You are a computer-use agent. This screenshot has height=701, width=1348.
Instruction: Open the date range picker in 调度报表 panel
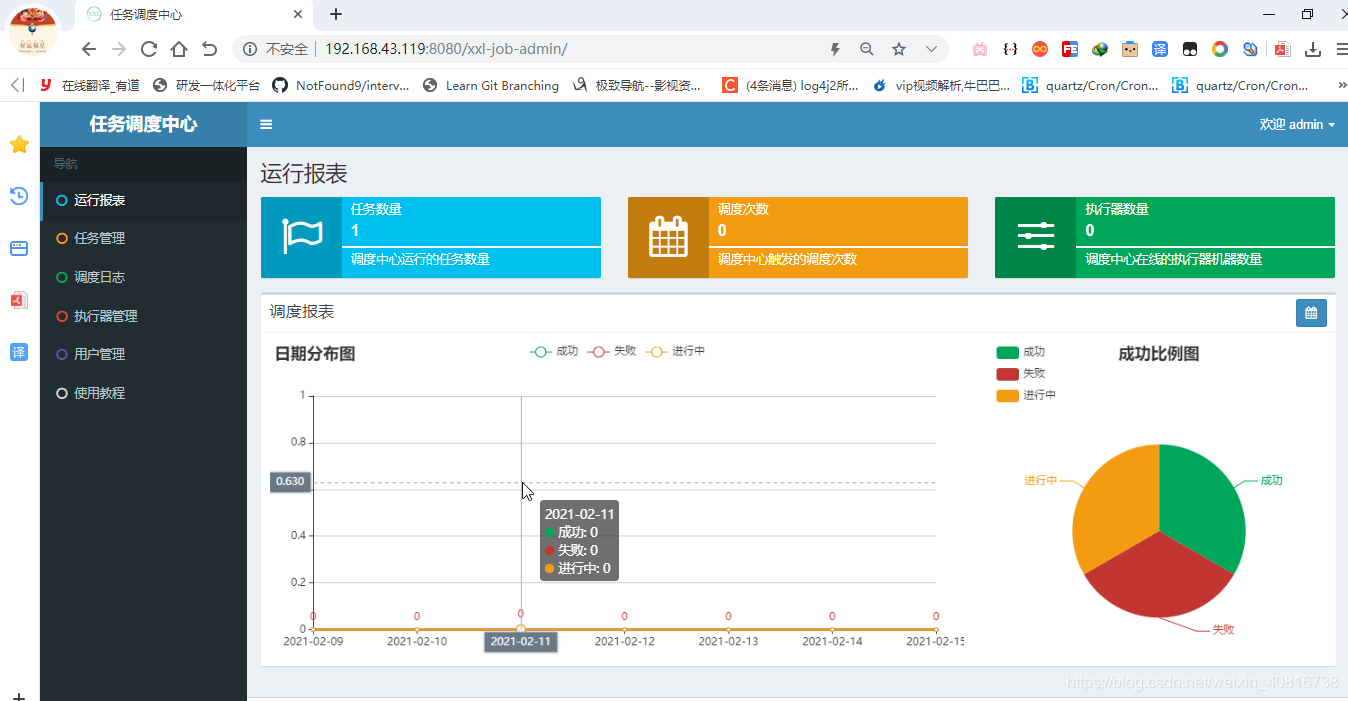point(1311,312)
